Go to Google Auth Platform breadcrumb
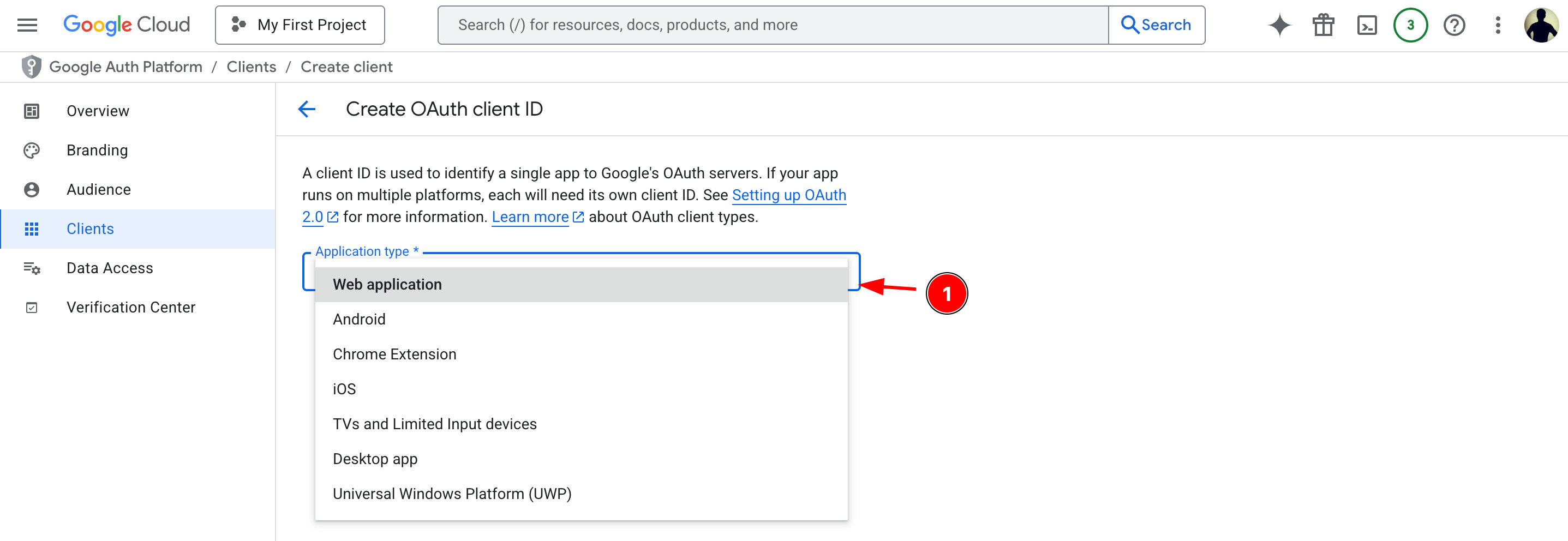 pos(125,67)
